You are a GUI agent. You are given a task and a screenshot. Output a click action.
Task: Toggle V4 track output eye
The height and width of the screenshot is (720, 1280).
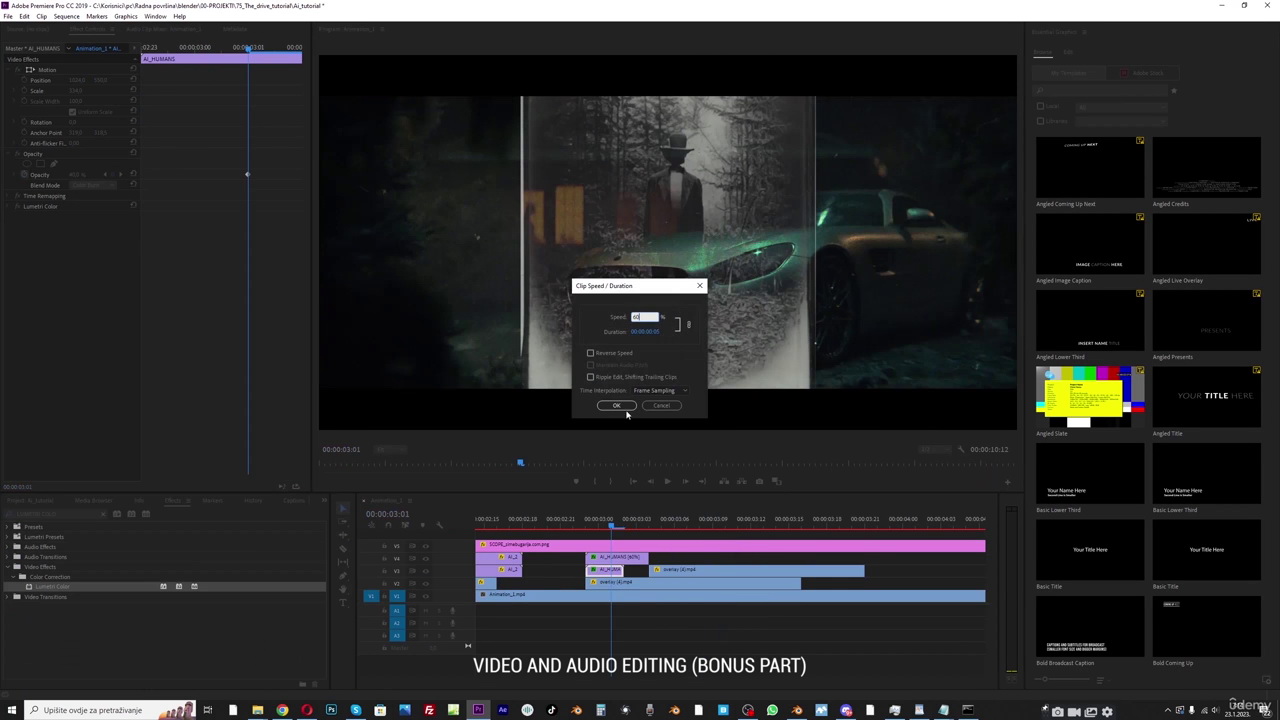(425, 558)
